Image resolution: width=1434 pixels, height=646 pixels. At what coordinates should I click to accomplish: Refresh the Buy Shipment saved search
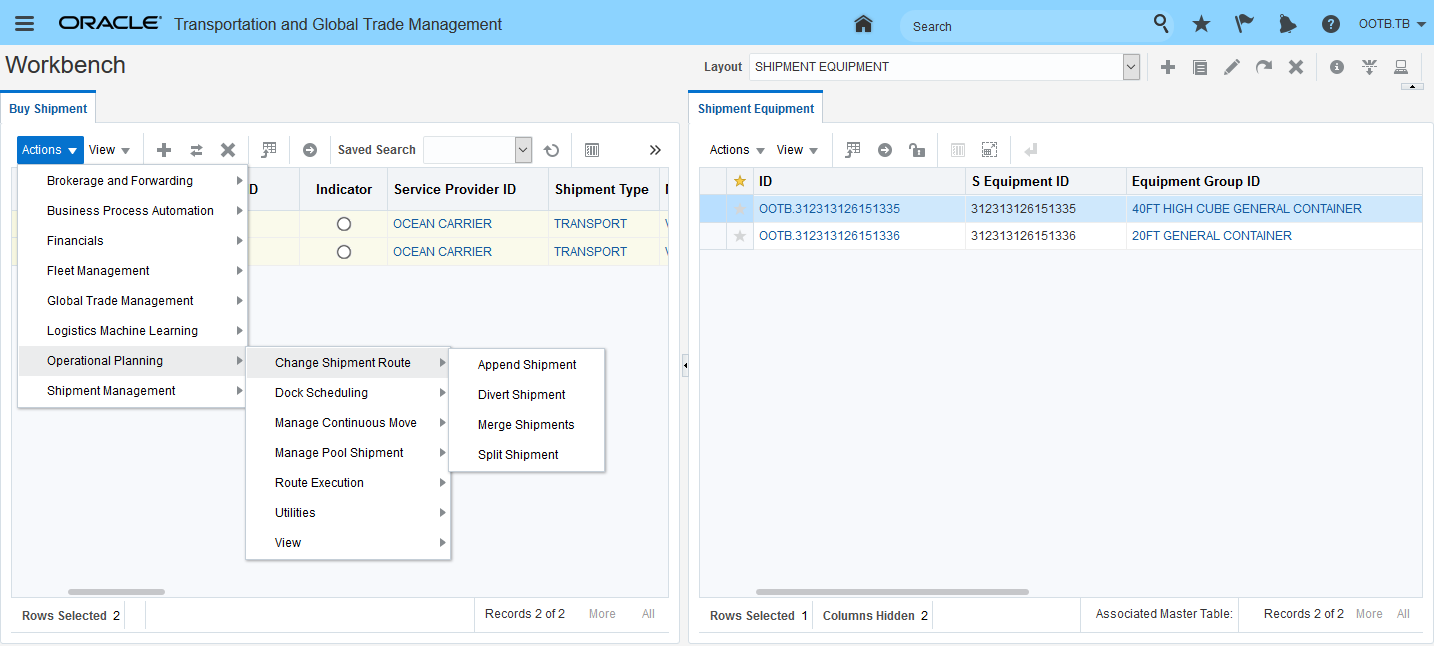[x=551, y=150]
